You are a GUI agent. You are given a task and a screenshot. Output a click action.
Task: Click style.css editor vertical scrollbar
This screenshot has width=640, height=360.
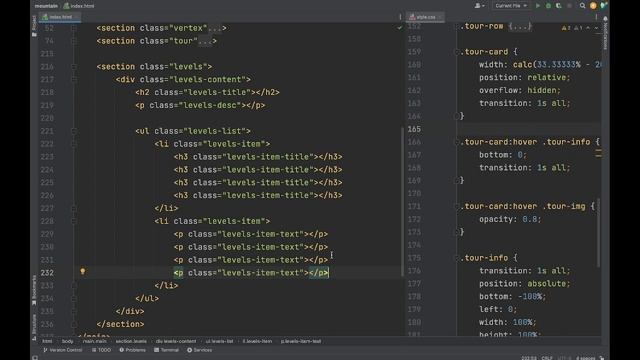pos(599,233)
